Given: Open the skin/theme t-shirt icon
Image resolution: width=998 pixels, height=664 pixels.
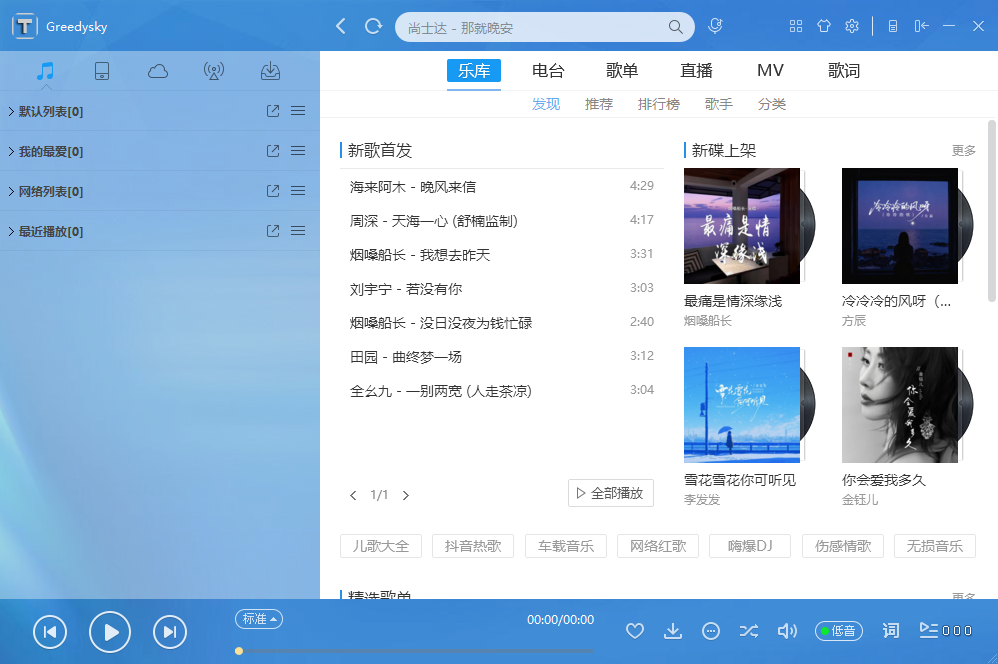Looking at the screenshot, I should tap(824, 26).
